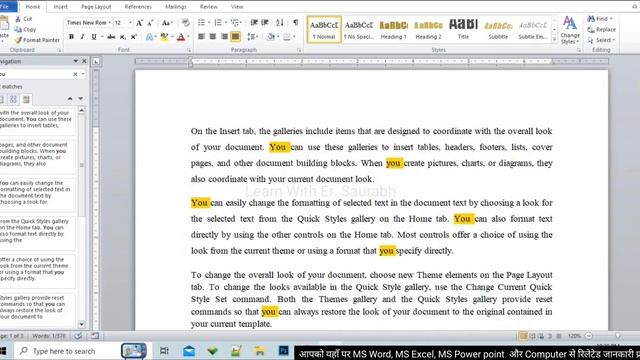Click the Text Effects glowing A icon

pyautogui.click(x=149, y=37)
